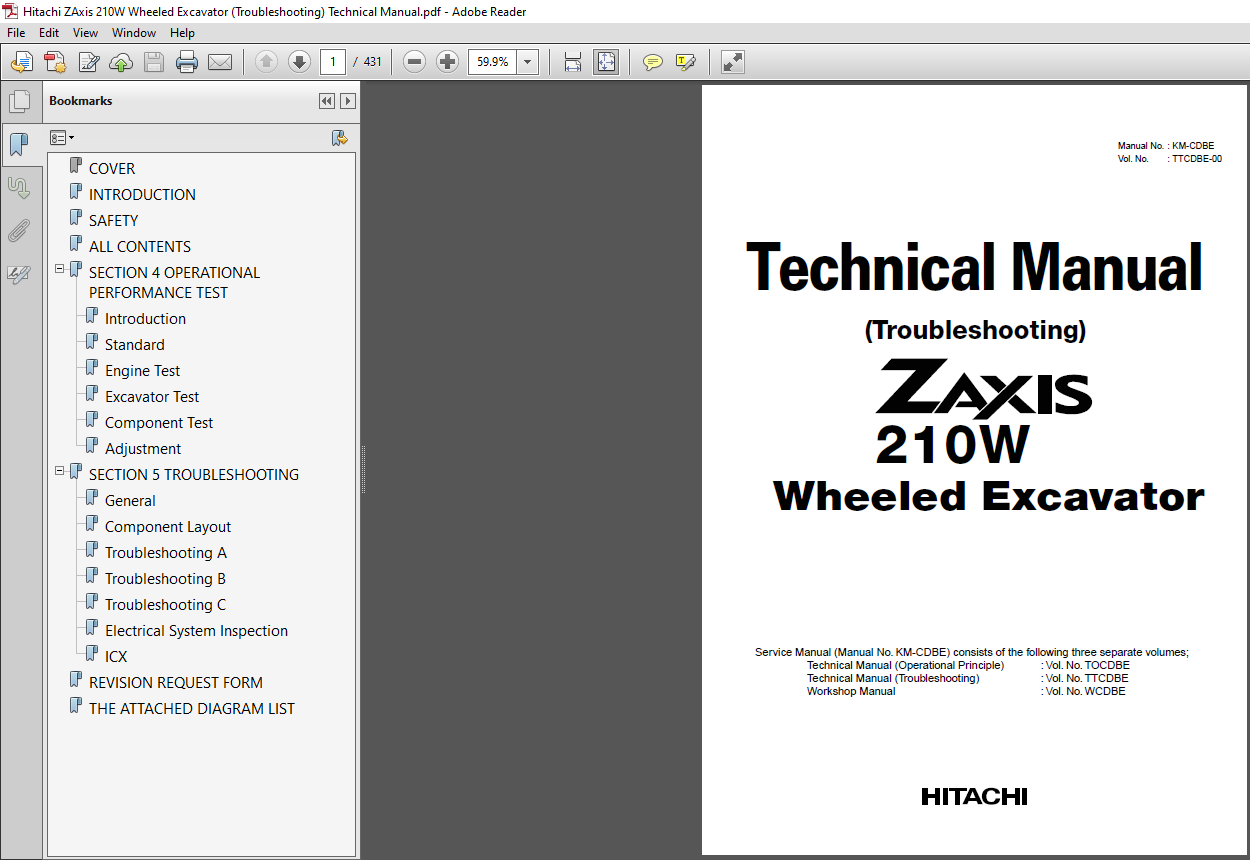This screenshot has height=860, width=1250.
Task: Click the page number input field
Action: pos(333,62)
